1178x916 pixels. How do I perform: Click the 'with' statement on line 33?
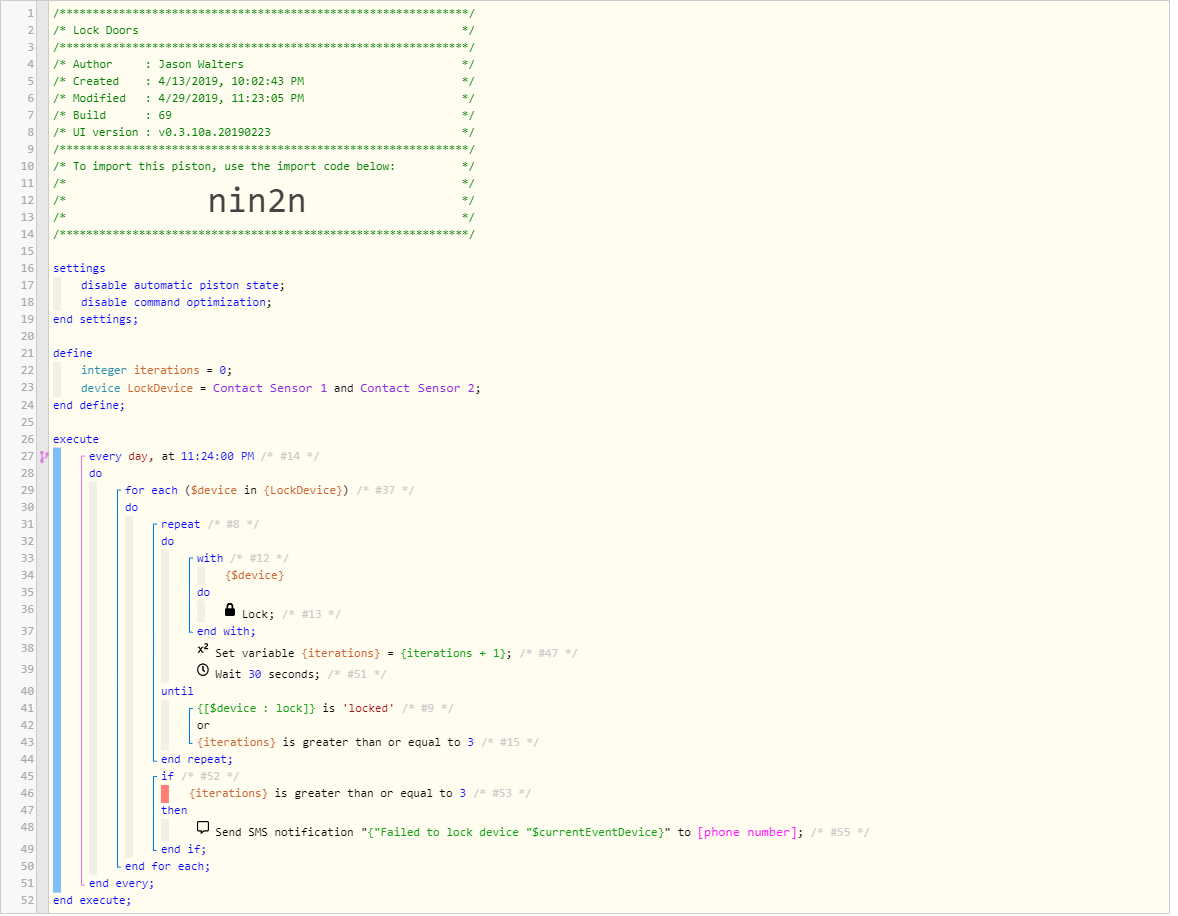(x=210, y=559)
